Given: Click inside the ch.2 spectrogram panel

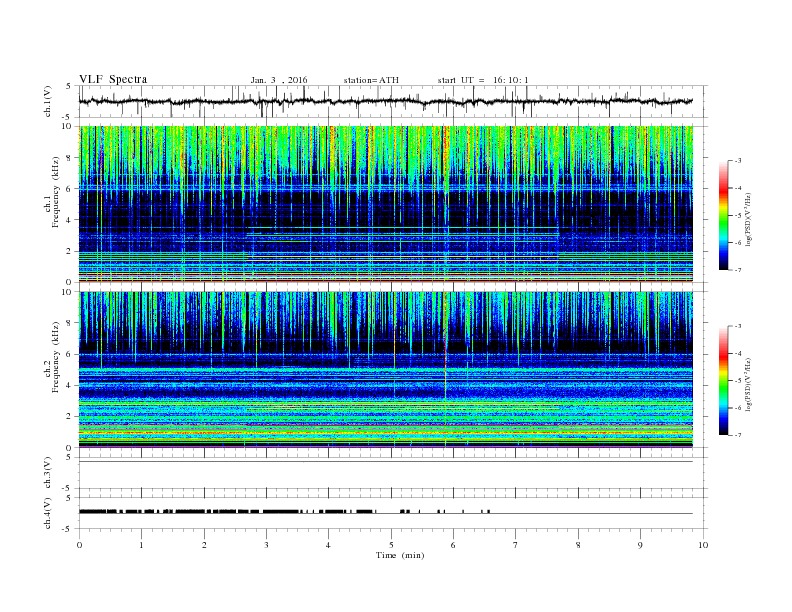Looking at the screenshot, I should (x=385, y=369).
